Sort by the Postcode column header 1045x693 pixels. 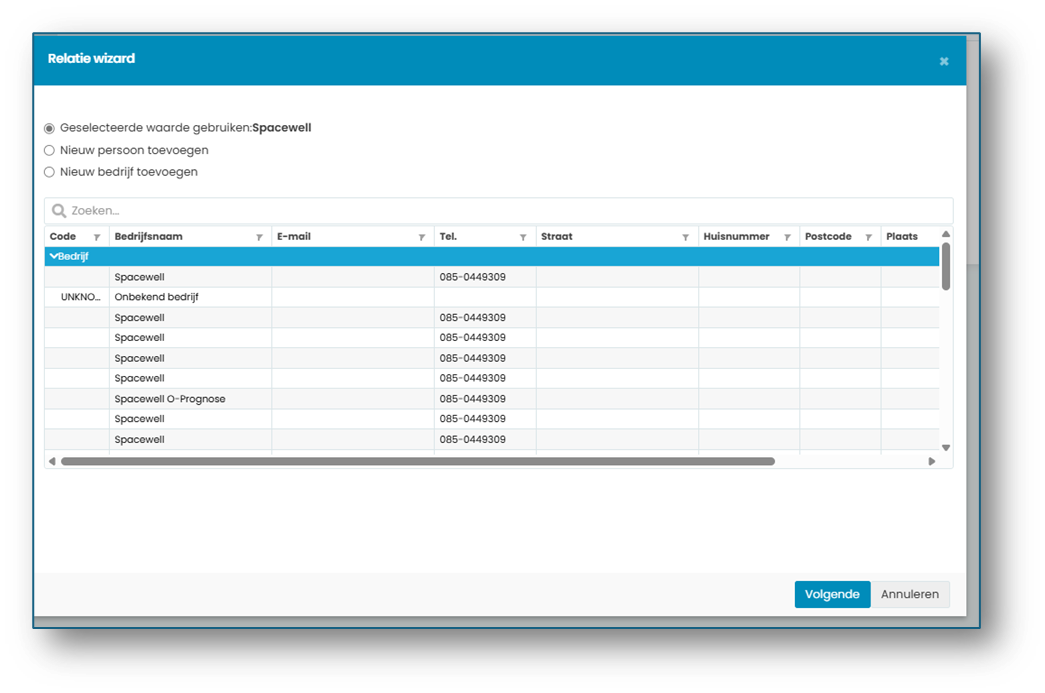coord(828,237)
